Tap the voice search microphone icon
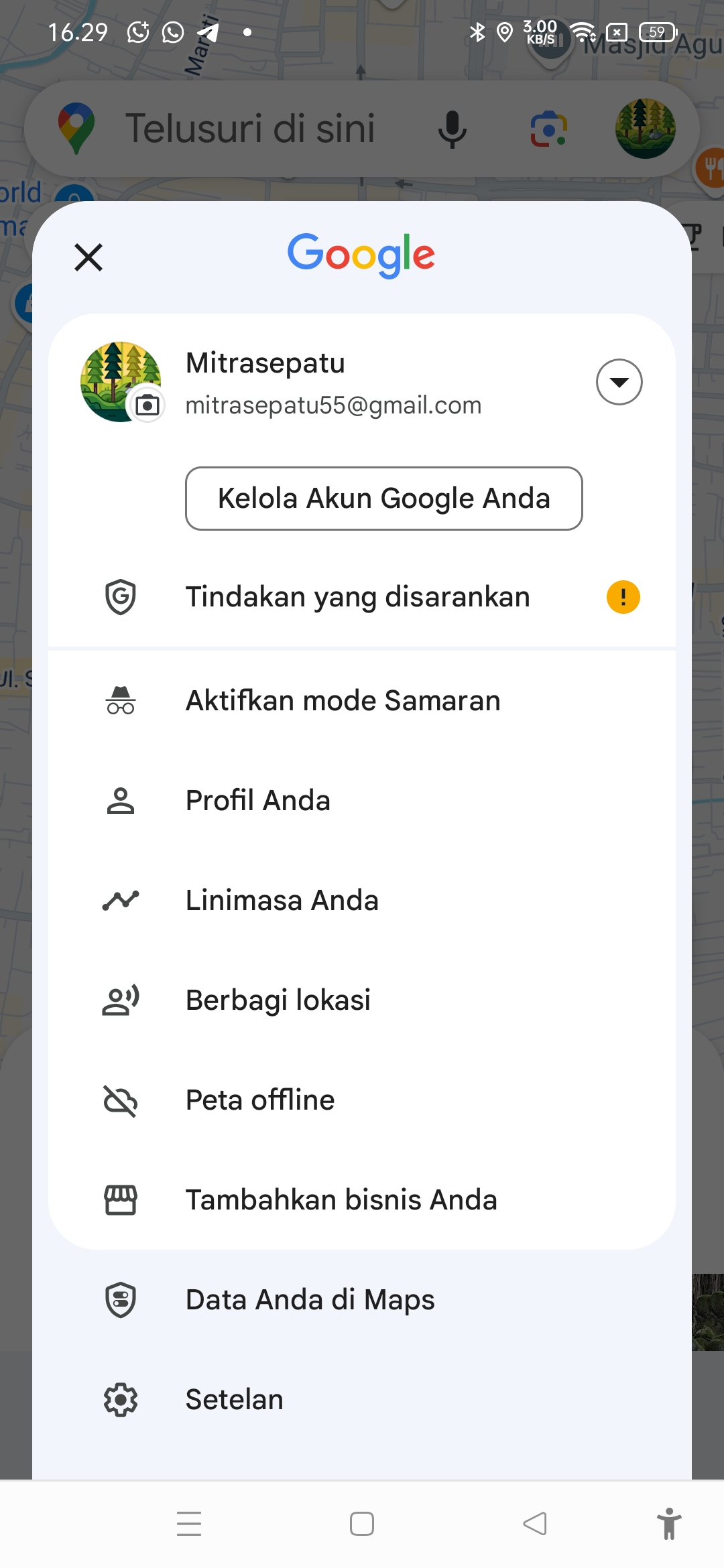724x1568 pixels. [x=452, y=129]
